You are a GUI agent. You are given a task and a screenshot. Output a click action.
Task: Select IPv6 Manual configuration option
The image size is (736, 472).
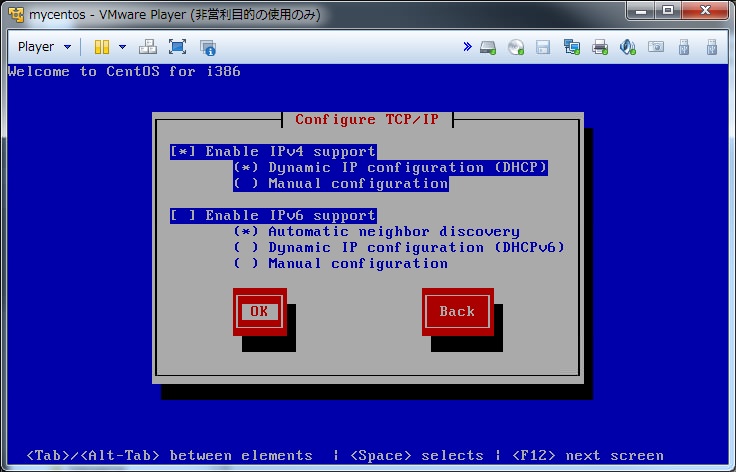tap(341, 263)
